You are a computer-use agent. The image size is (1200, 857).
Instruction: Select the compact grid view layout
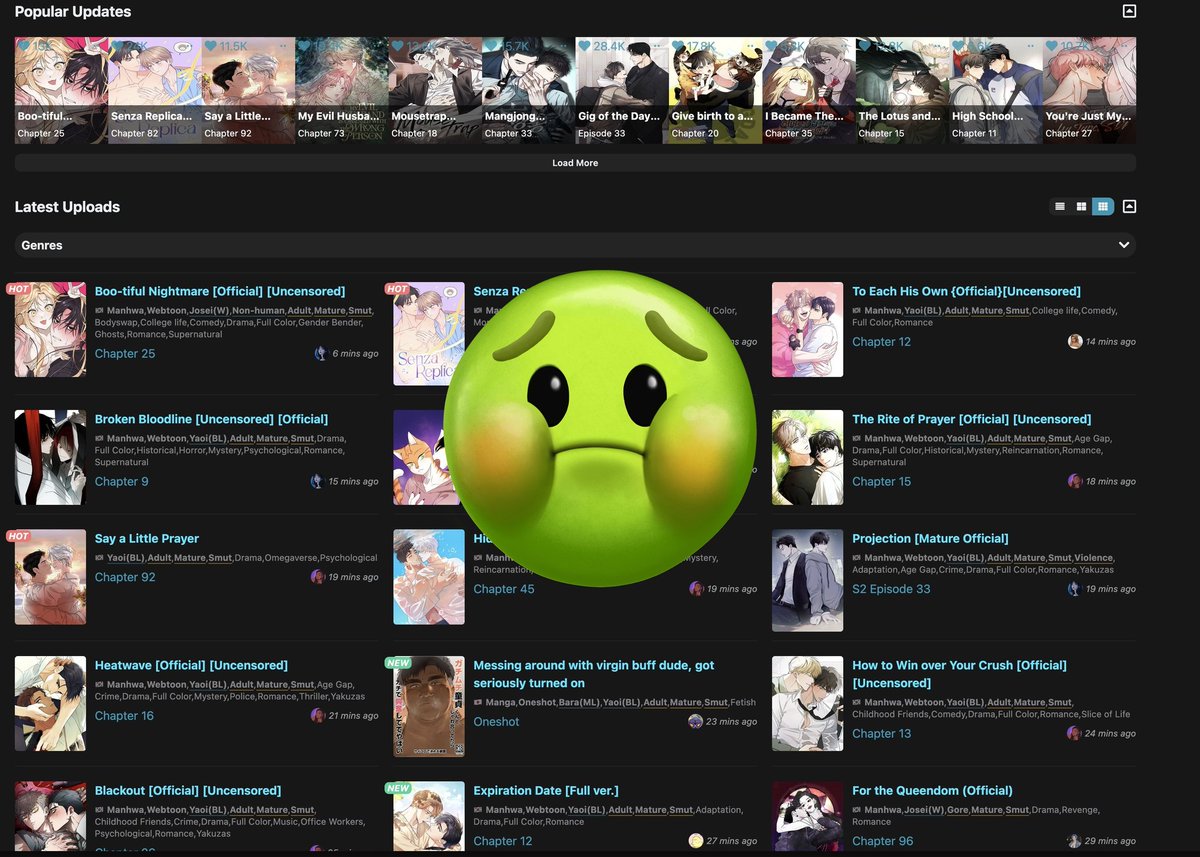tap(1102, 206)
